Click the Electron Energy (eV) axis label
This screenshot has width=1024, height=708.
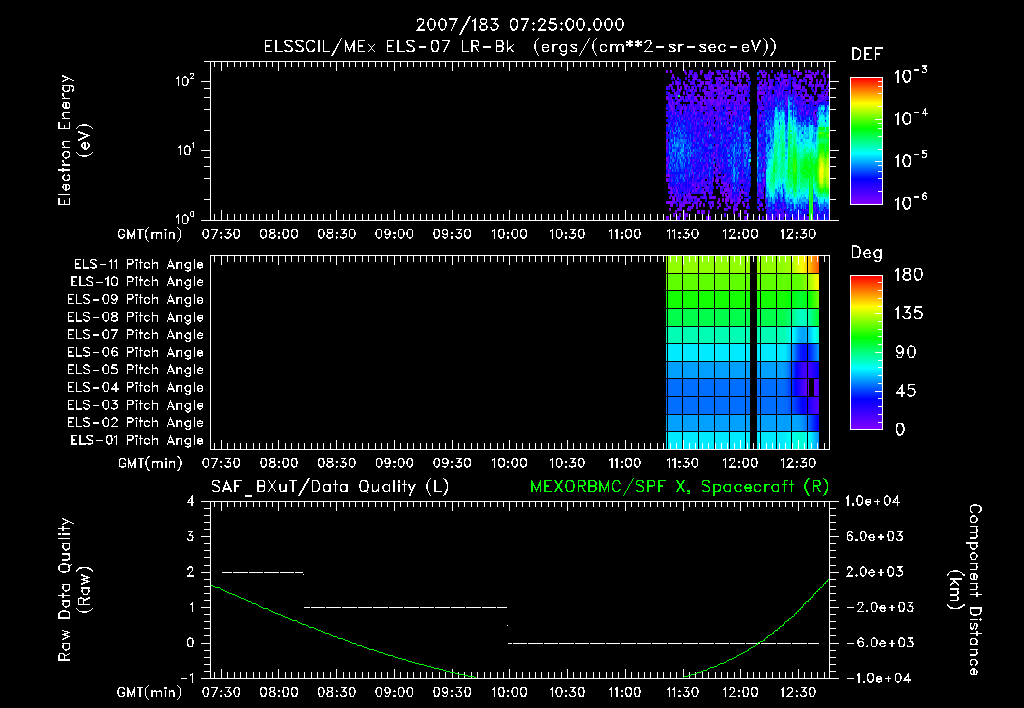(x=74, y=140)
